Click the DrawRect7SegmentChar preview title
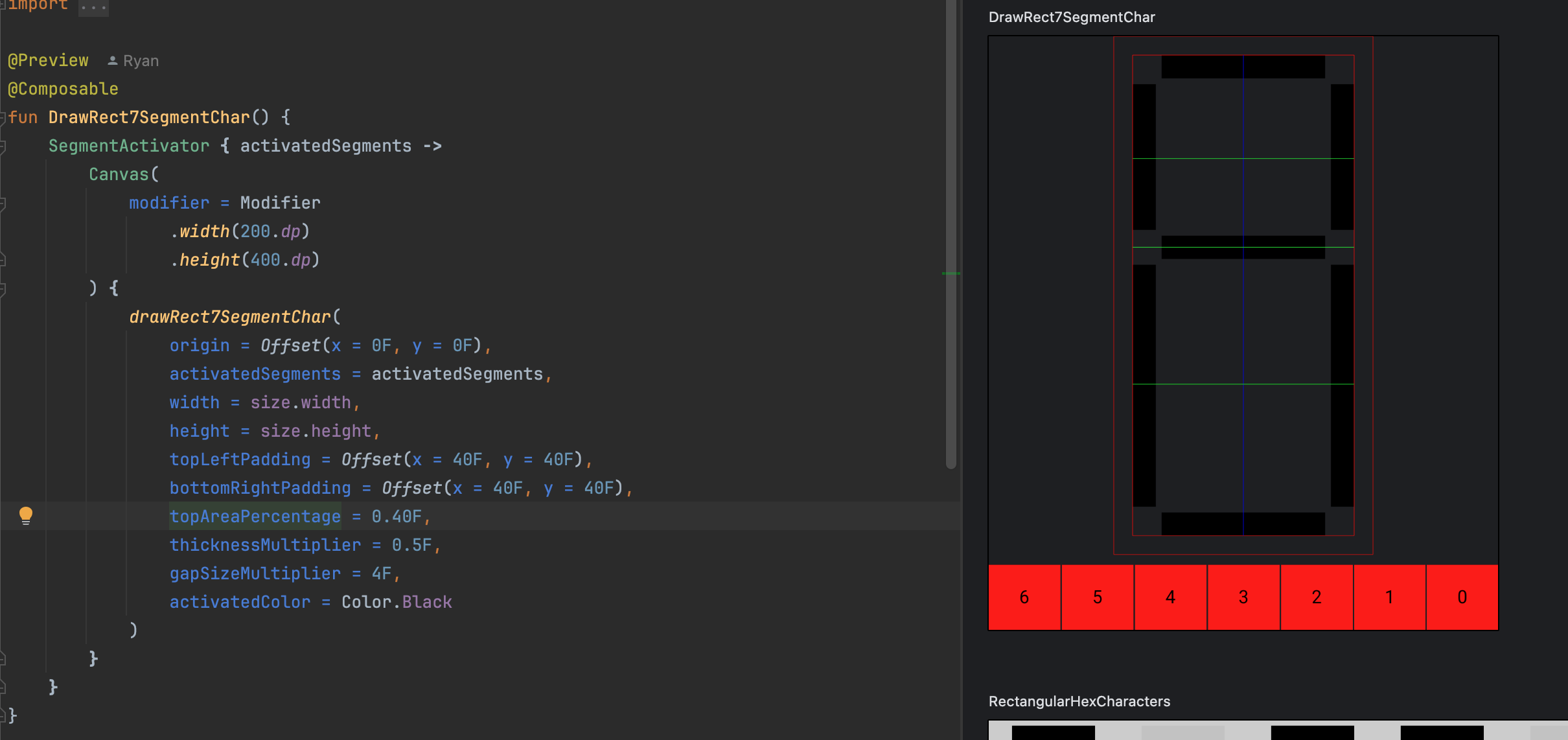The height and width of the screenshot is (740, 1568). point(1072,17)
